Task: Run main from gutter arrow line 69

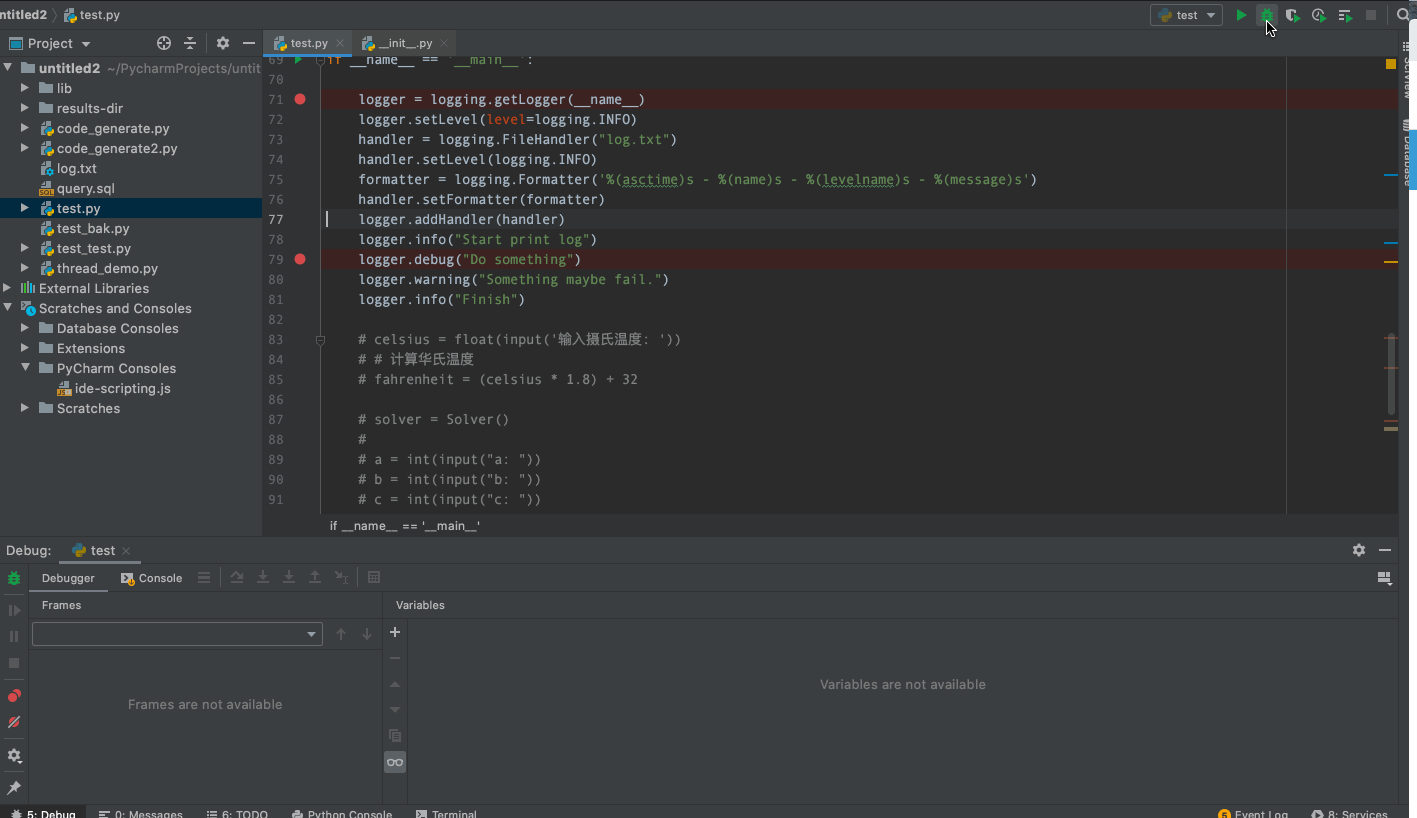Action: tap(298, 61)
